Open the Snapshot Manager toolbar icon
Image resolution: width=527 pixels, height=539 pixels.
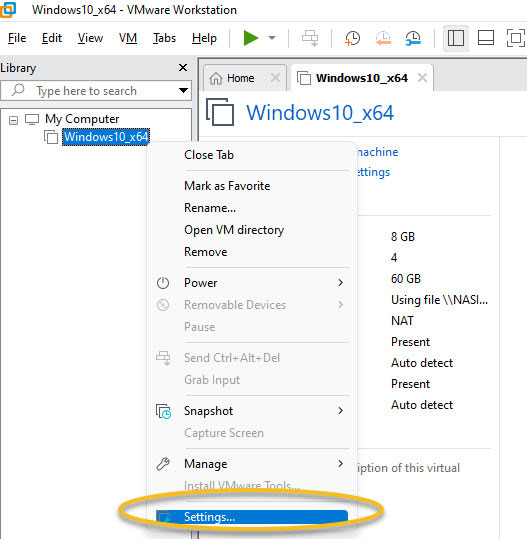[x=413, y=38]
